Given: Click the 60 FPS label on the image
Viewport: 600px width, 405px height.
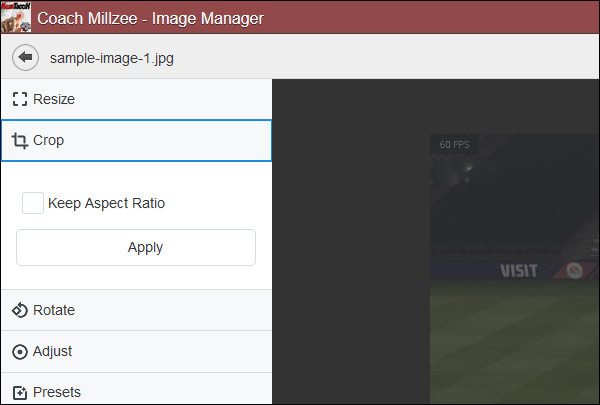Looking at the screenshot, I should (x=453, y=145).
